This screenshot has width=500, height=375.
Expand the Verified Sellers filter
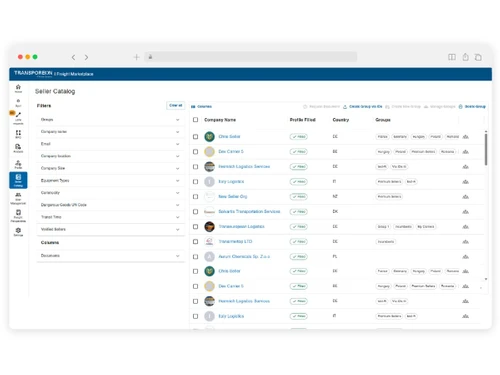click(x=110, y=229)
